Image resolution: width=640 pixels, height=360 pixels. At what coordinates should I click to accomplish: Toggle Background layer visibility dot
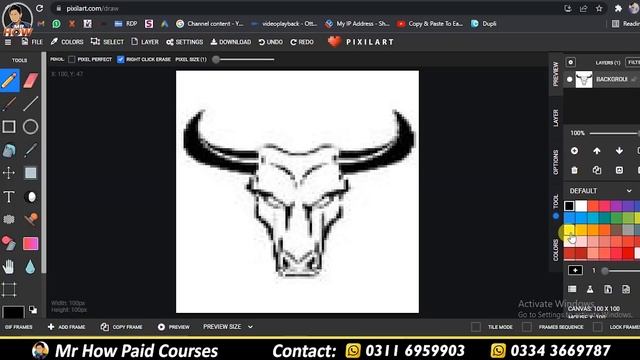click(569, 80)
